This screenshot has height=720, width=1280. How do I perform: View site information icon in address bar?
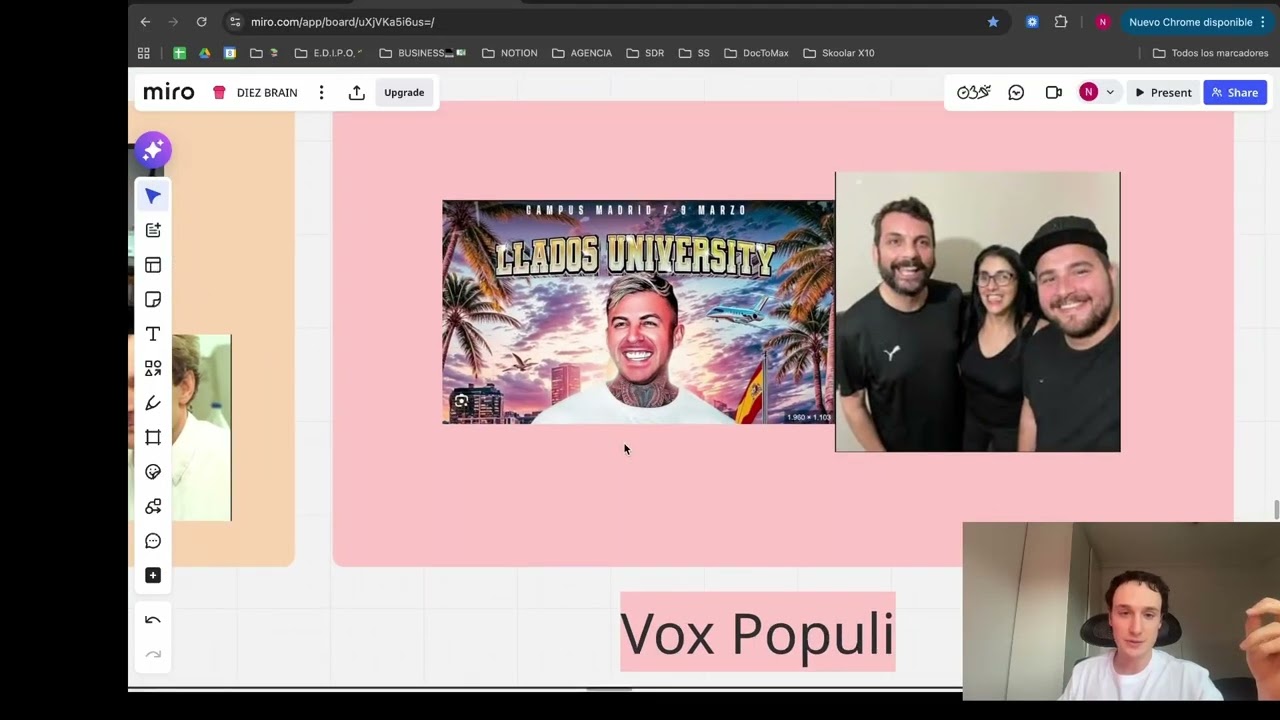tap(234, 22)
